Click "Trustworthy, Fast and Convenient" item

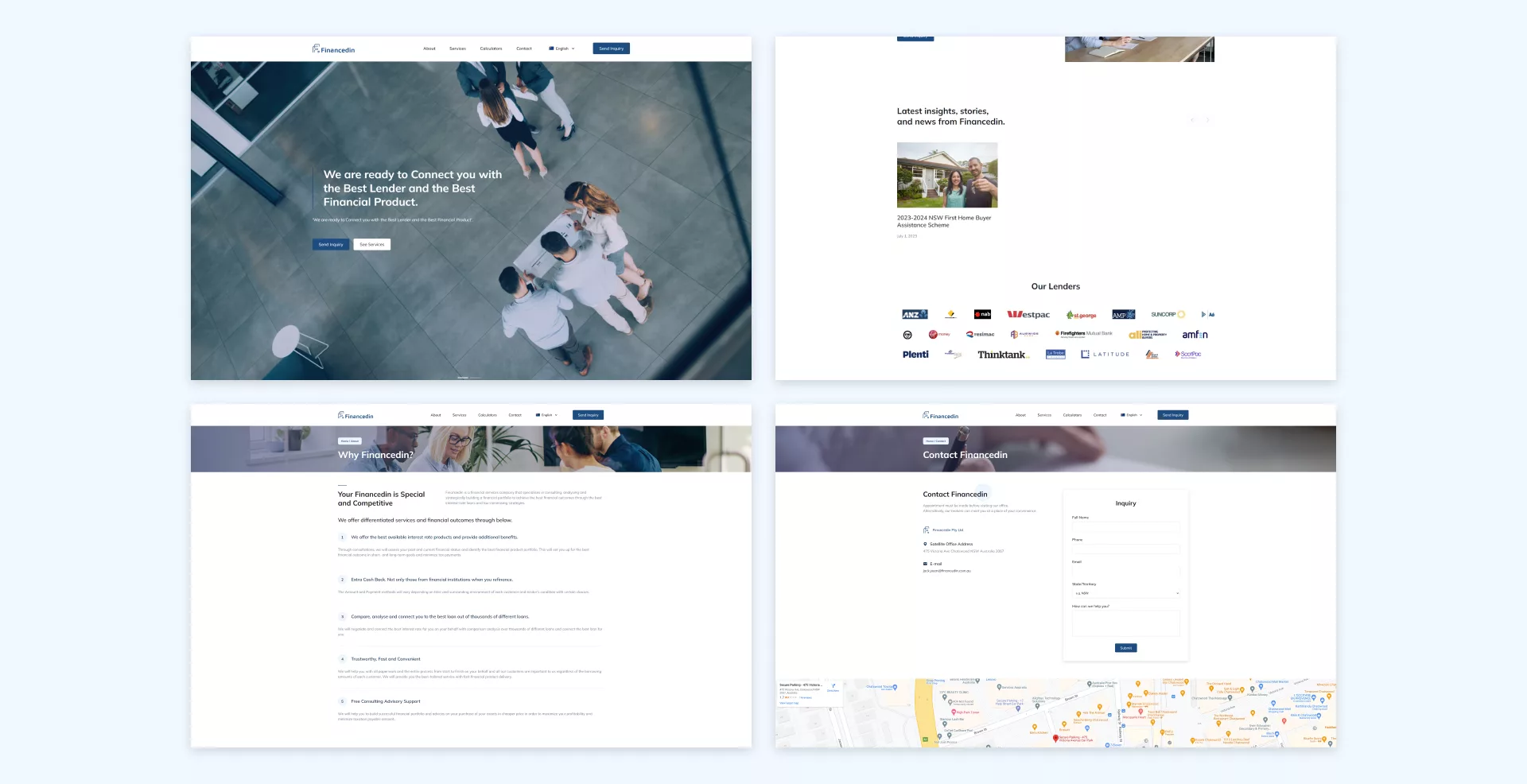click(x=386, y=659)
